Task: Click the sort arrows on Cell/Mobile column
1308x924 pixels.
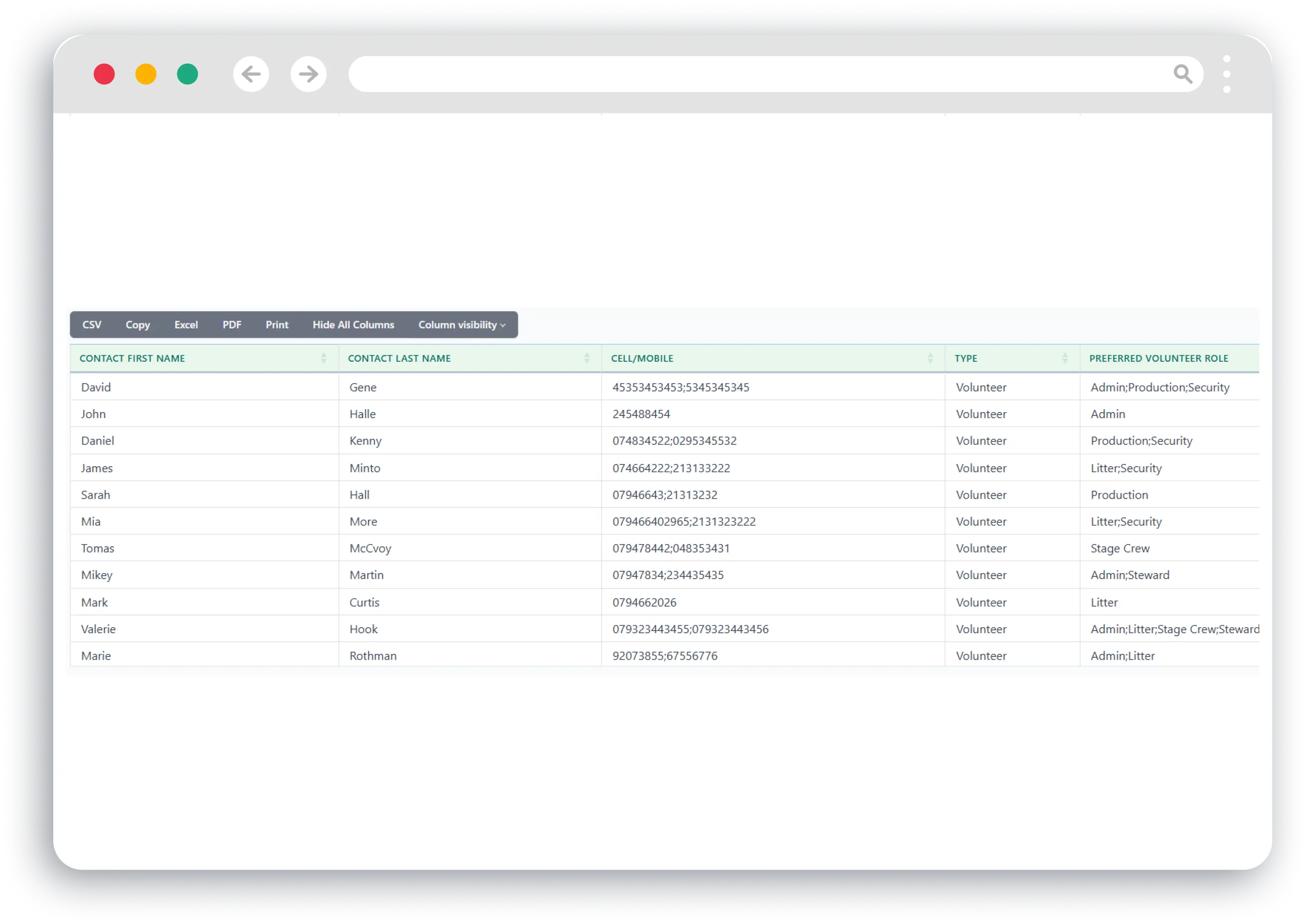Action: click(x=930, y=358)
